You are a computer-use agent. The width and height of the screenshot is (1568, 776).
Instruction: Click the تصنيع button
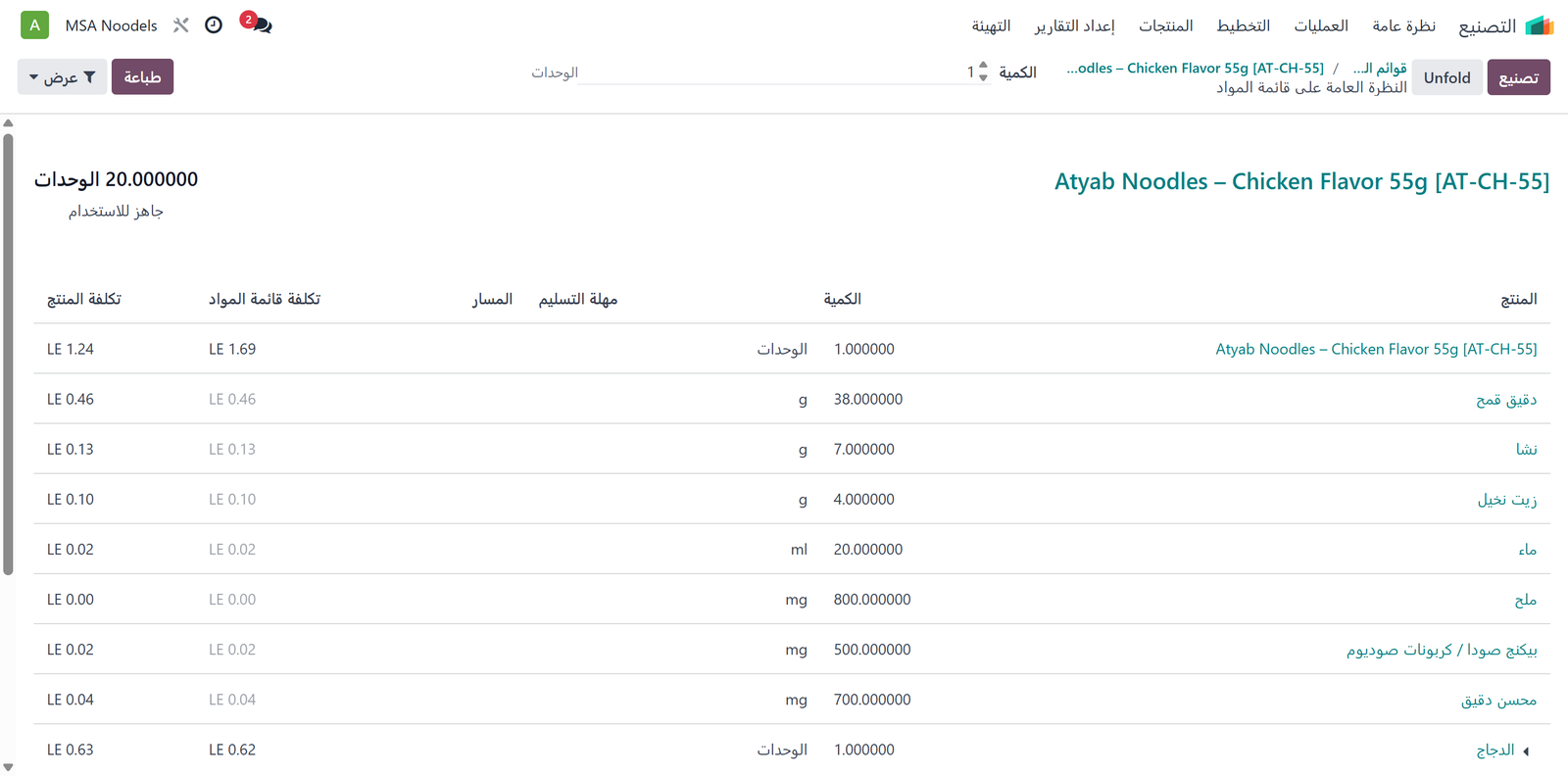tap(1518, 77)
